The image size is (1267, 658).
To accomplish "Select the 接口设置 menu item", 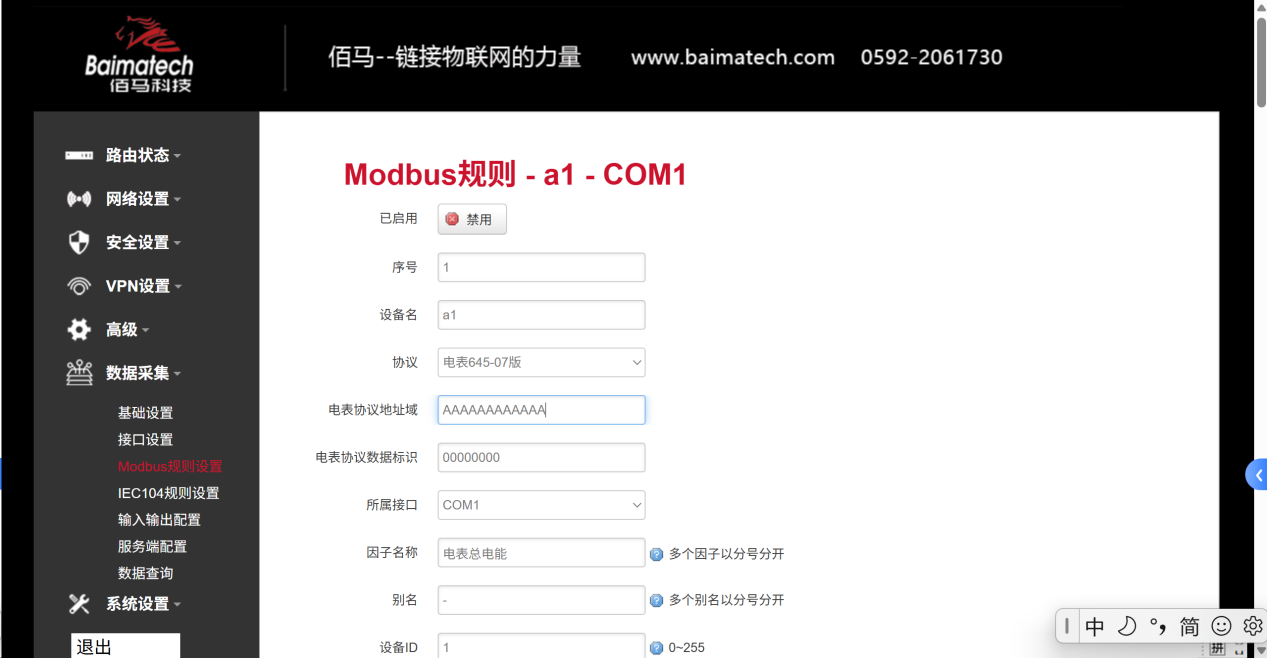I will point(145,439).
